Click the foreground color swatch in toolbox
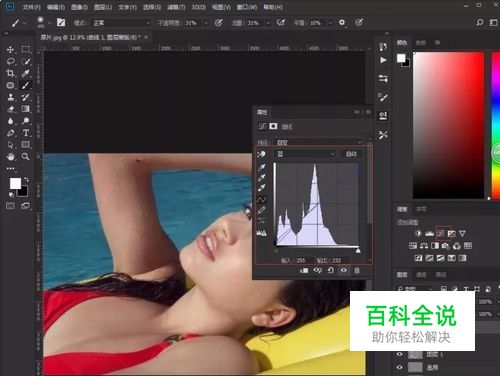Image resolution: width=500 pixels, height=376 pixels. coord(15,183)
